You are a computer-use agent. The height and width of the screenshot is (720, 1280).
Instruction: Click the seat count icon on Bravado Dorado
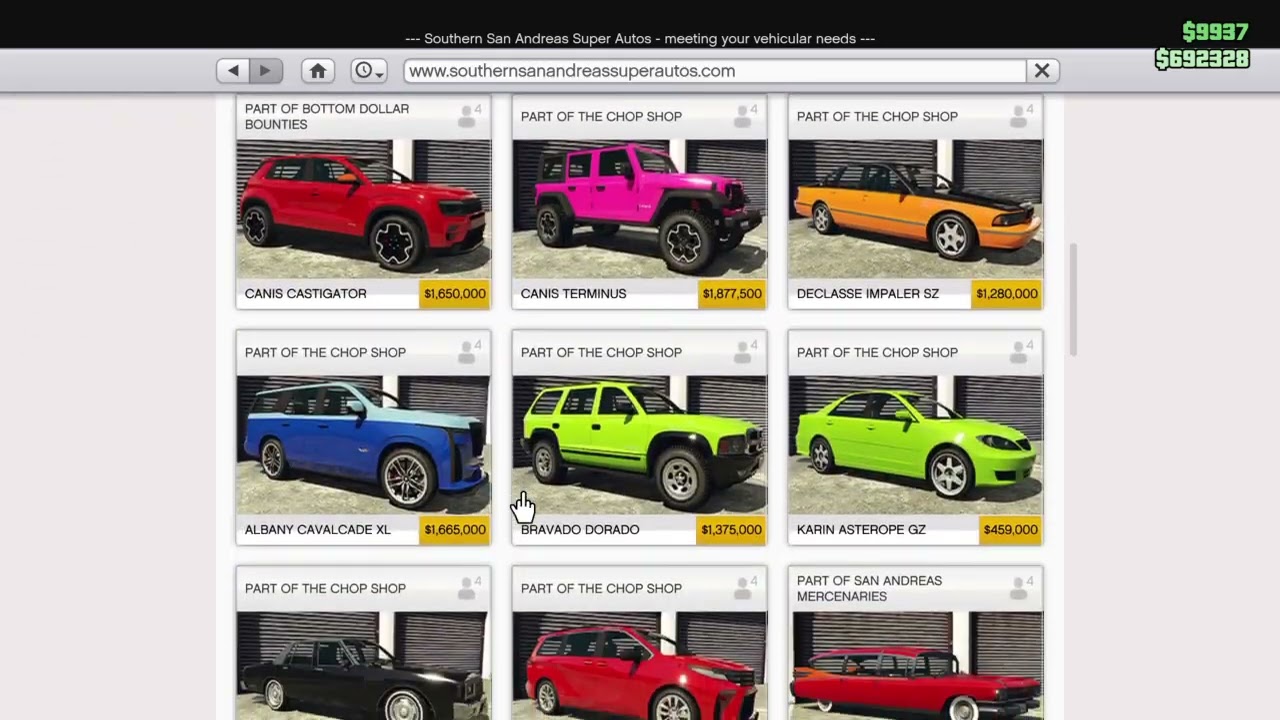[745, 352]
